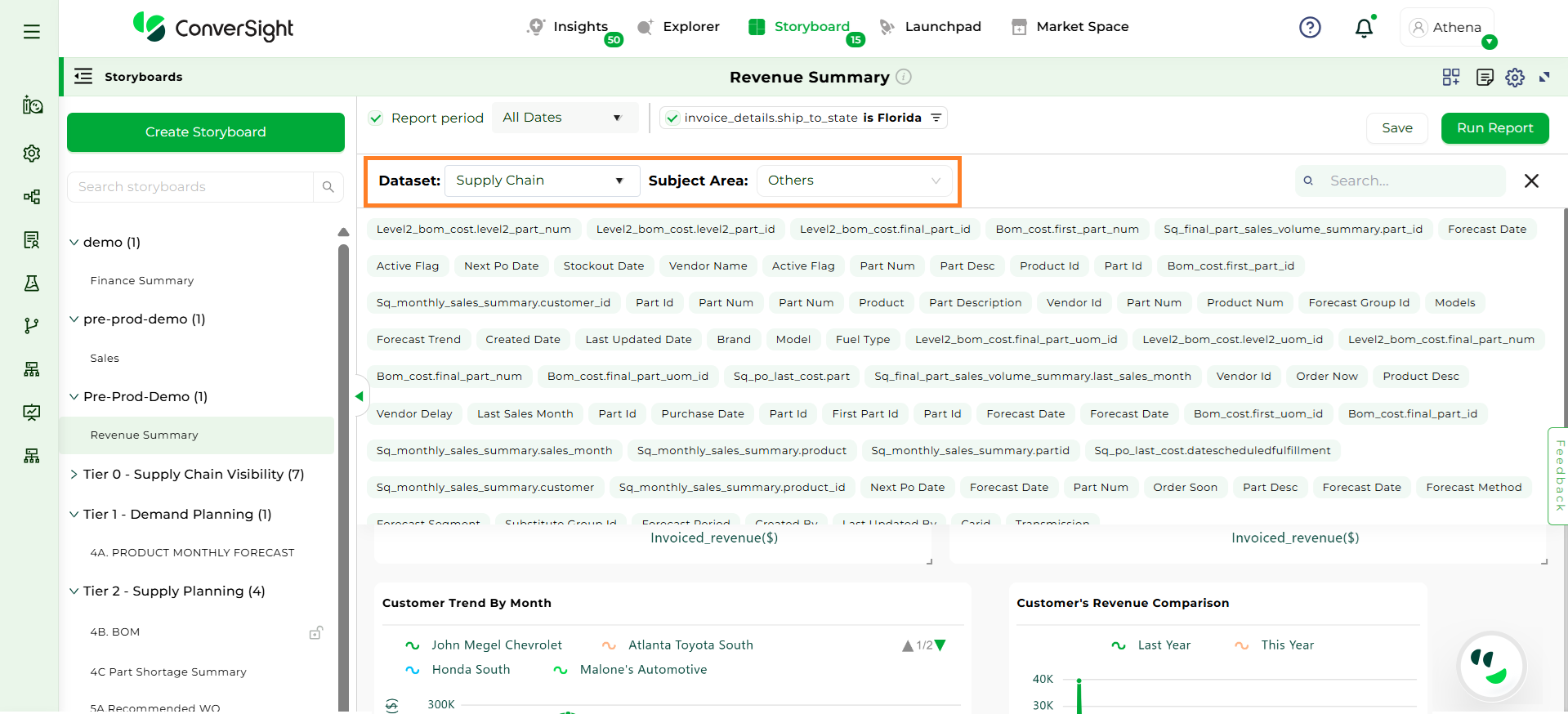This screenshot has width=1568, height=714.
Task: Click the Run Report button
Action: coord(1494,128)
